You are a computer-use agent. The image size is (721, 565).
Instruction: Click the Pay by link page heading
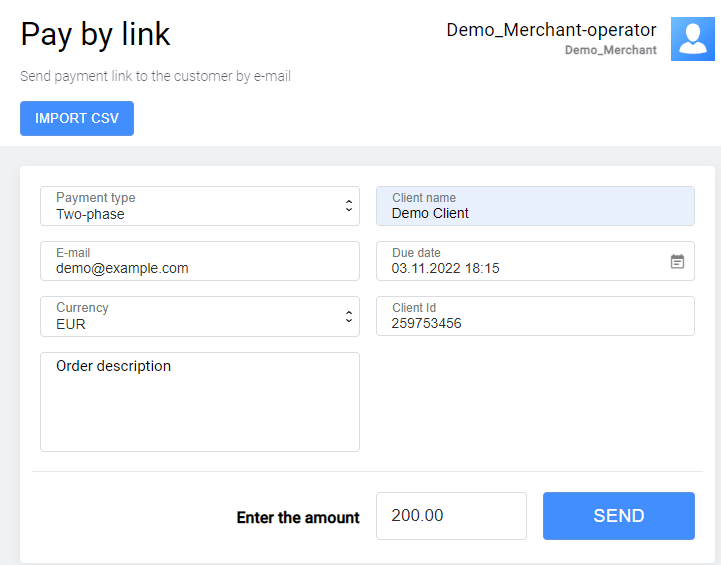[96, 34]
